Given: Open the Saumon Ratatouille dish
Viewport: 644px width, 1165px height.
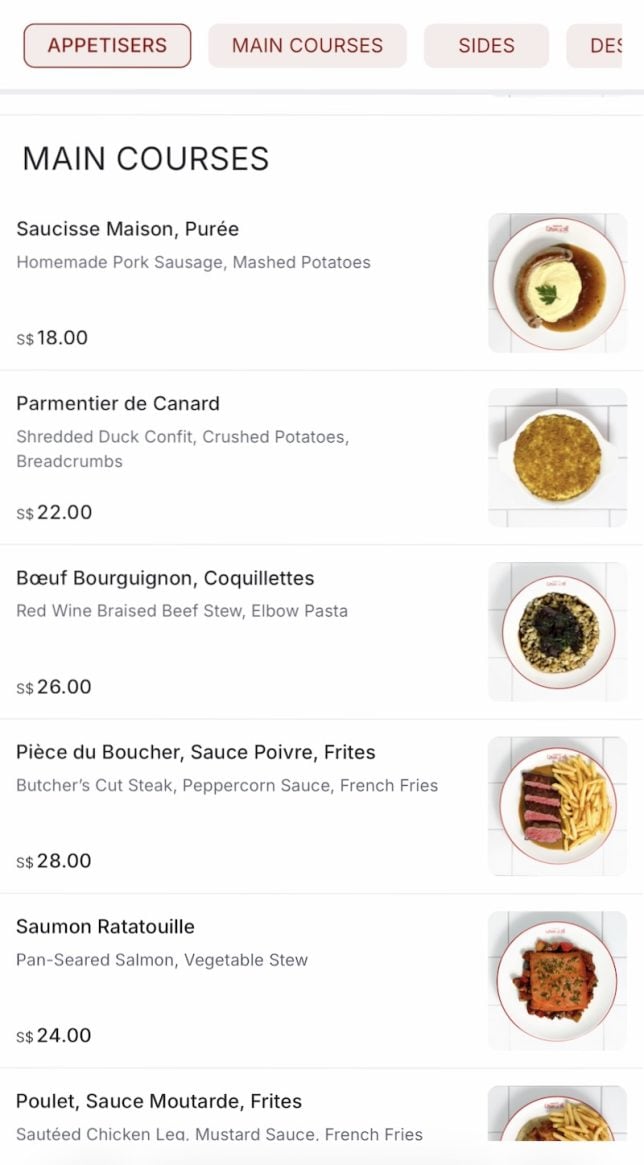Looking at the screenshot, I should pos(105,926).
